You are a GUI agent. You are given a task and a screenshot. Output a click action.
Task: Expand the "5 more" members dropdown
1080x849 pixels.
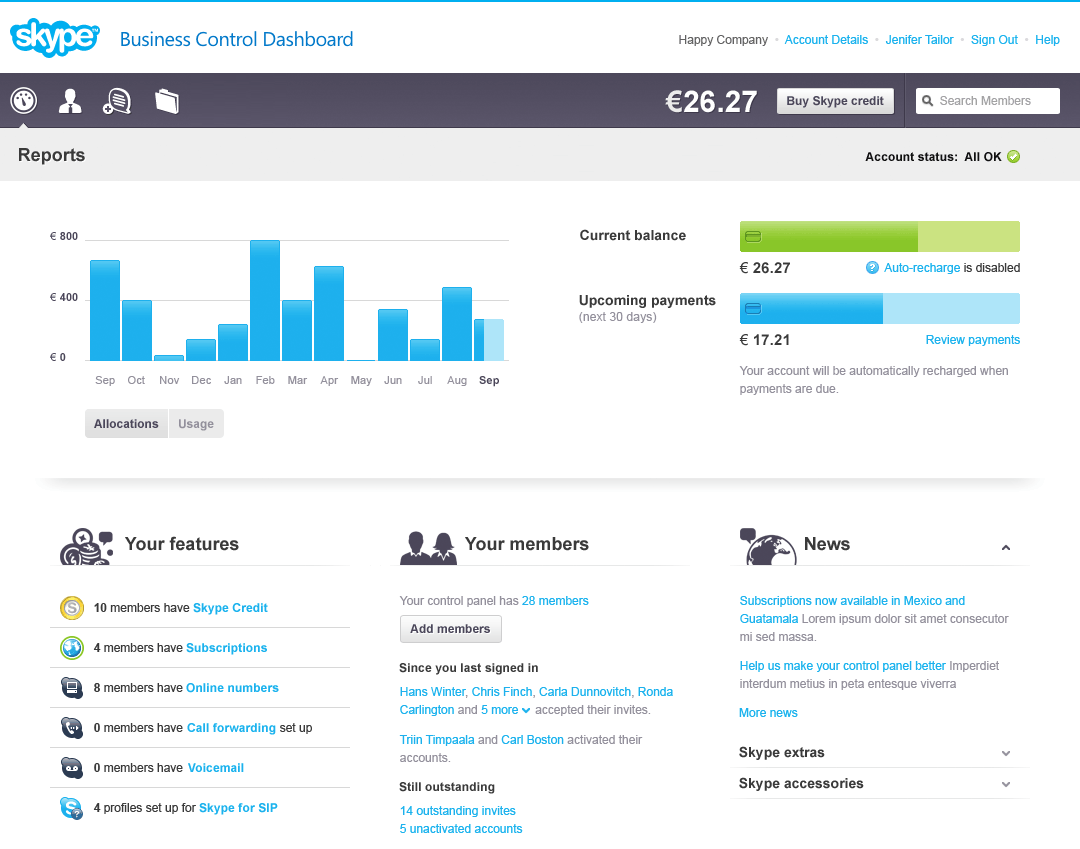click(x=505, y=710)
